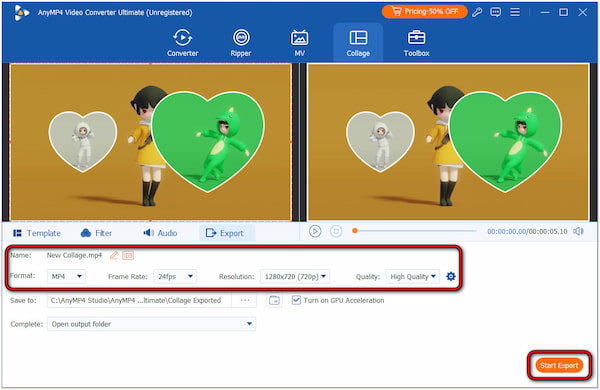
Task: Click the Start Export button
Action: pyautogui.click(x=559, y=366)
